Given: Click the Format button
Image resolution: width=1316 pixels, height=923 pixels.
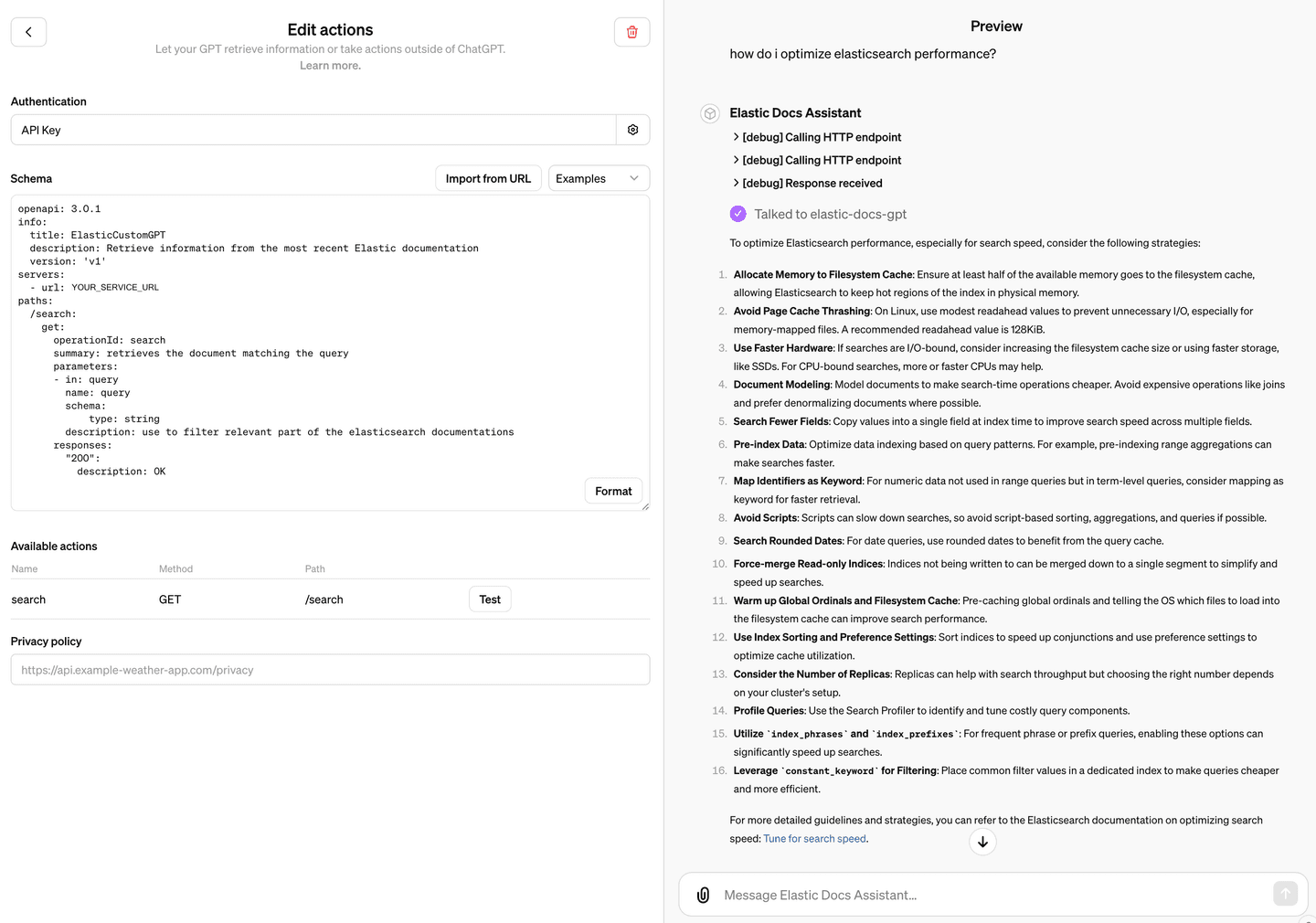Looking at the screenshot, I should [613, 491].
